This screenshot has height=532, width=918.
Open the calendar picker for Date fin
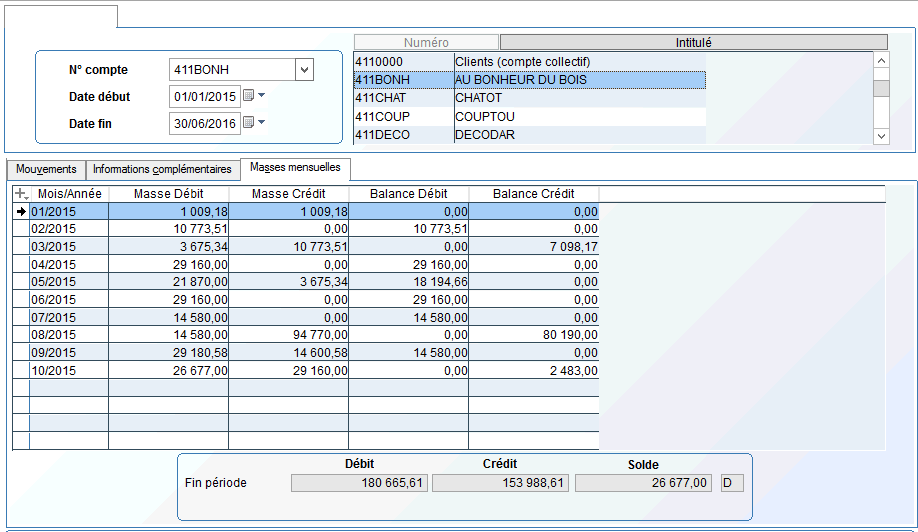click(x=249, y=123)
